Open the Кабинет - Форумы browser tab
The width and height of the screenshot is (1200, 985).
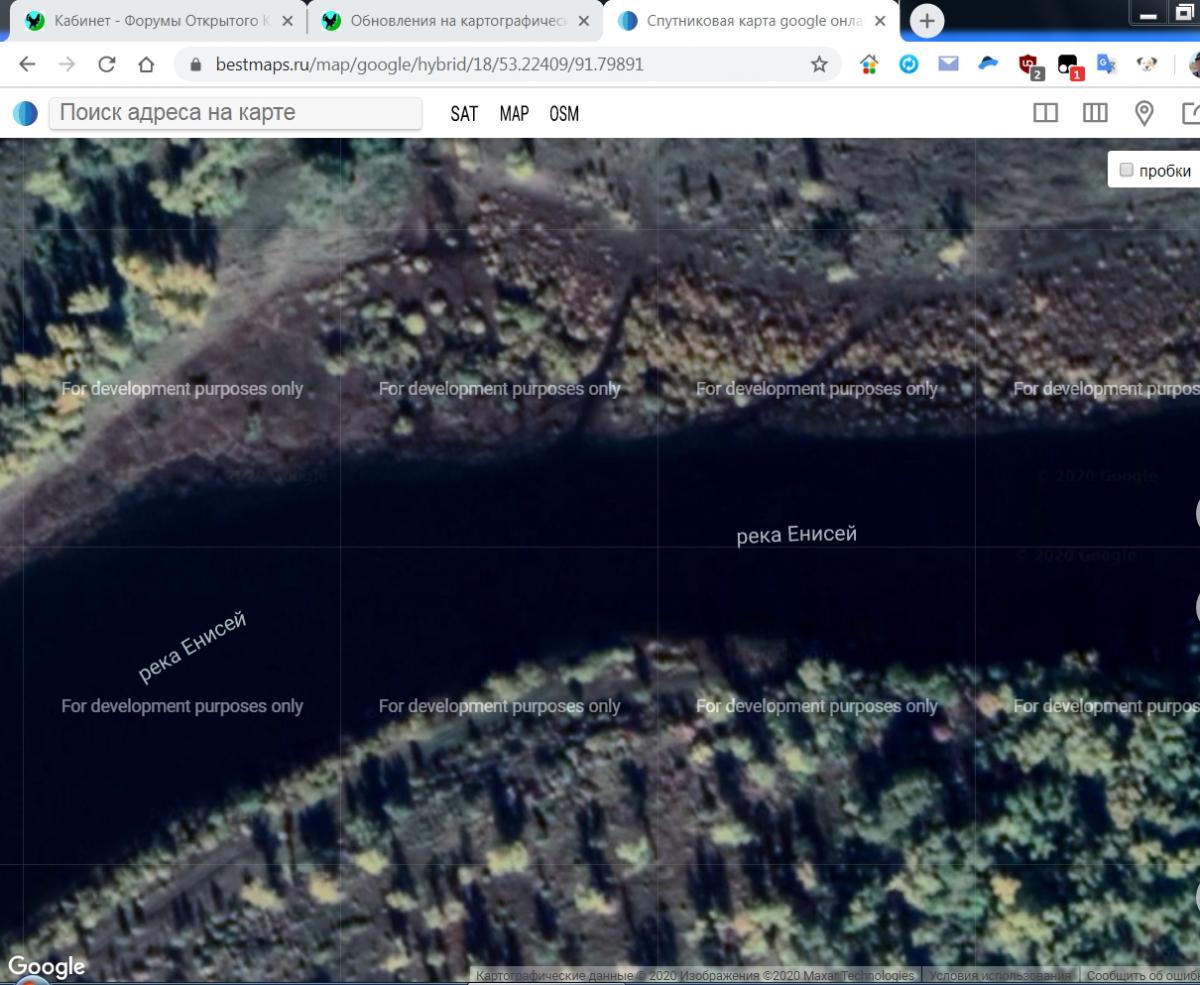pyautogui.click(x=160, y=21)
